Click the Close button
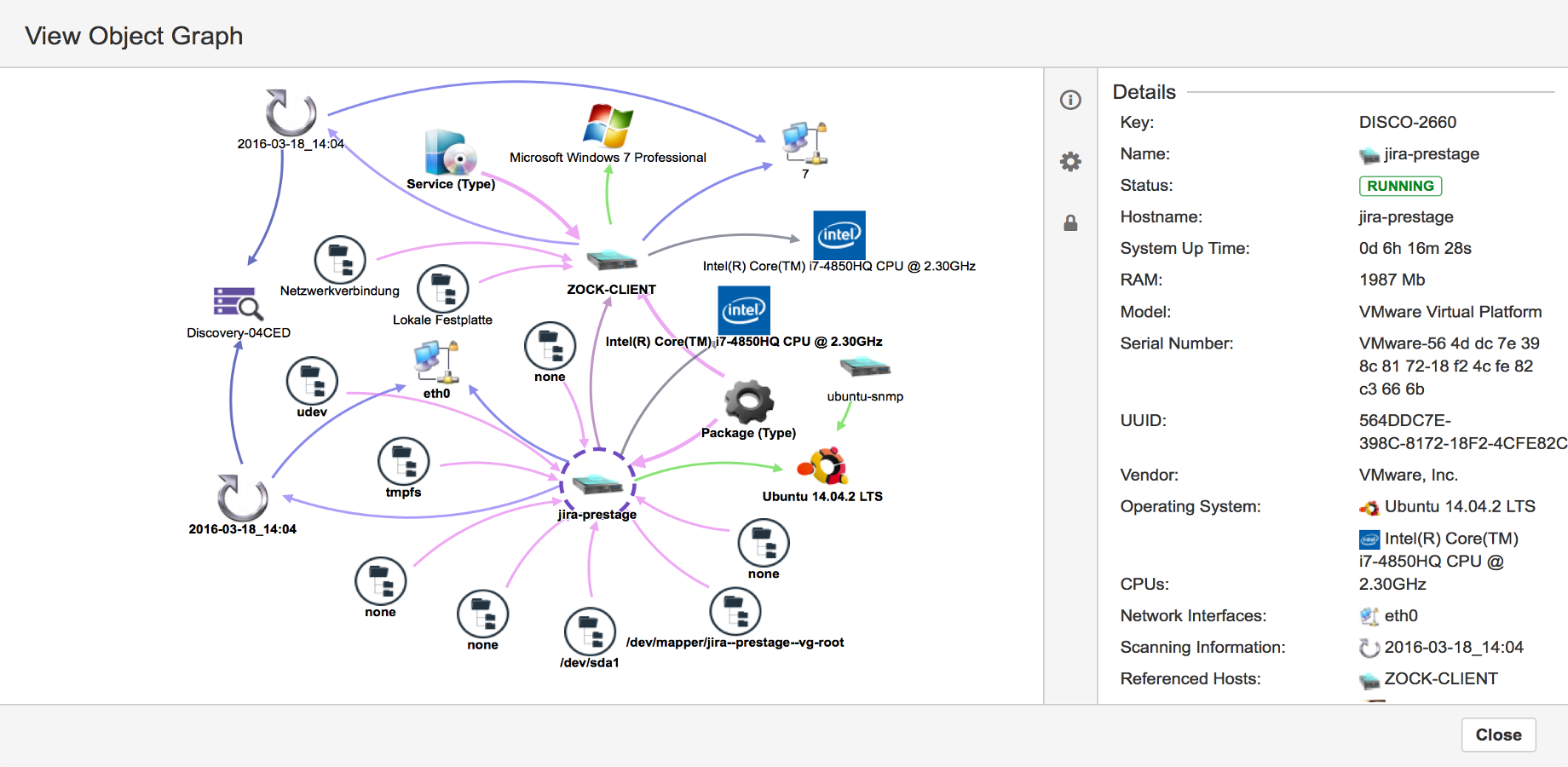The width and height of the screenshot is (1568, 767). click(1498, 735)
